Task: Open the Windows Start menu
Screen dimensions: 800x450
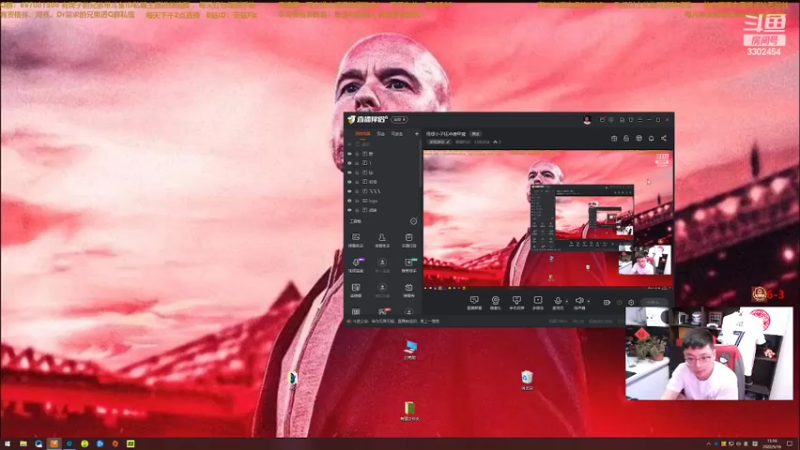Action: click(x=7, y=444)
